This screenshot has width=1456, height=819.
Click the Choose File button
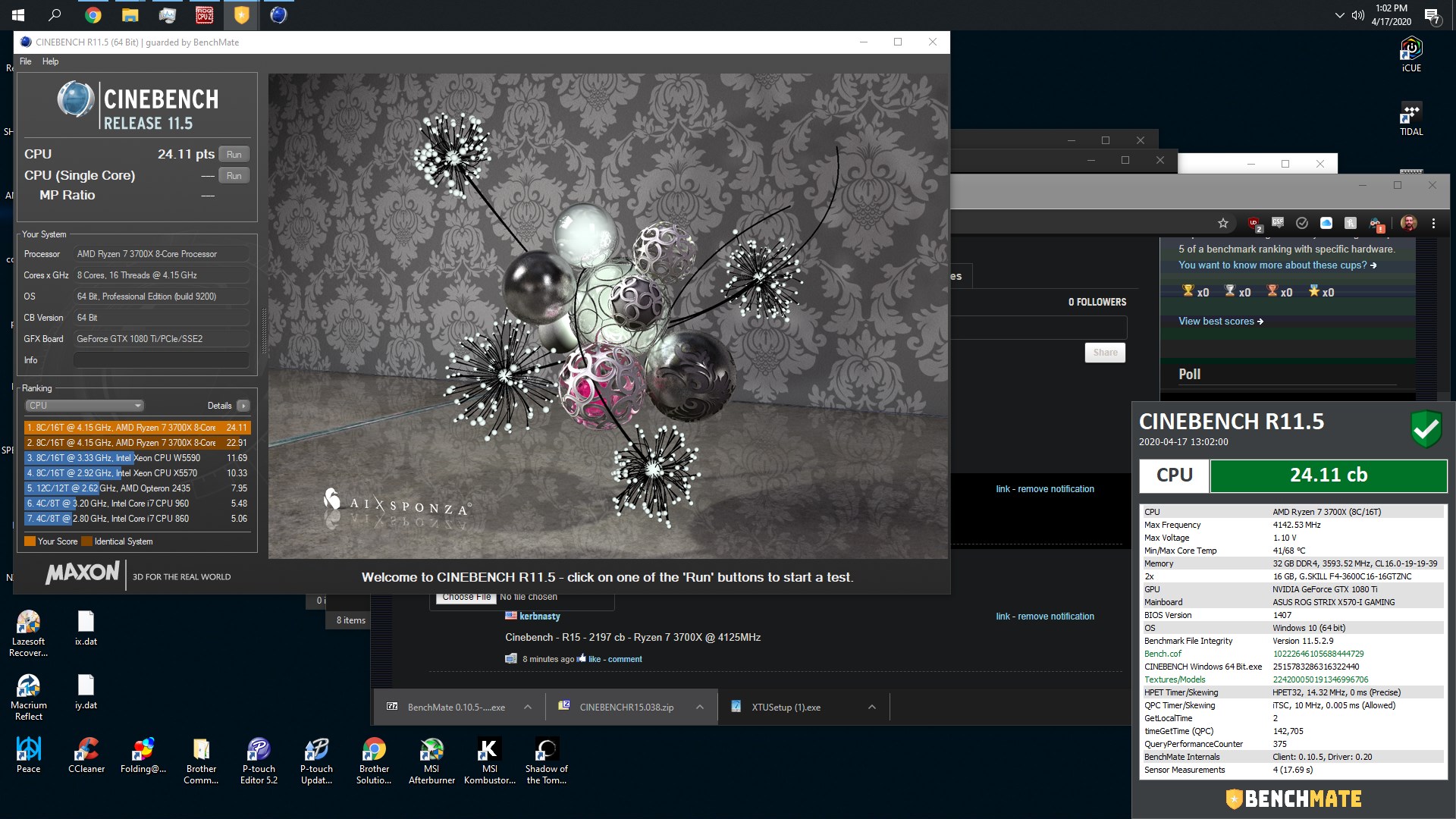pos(466,598)
